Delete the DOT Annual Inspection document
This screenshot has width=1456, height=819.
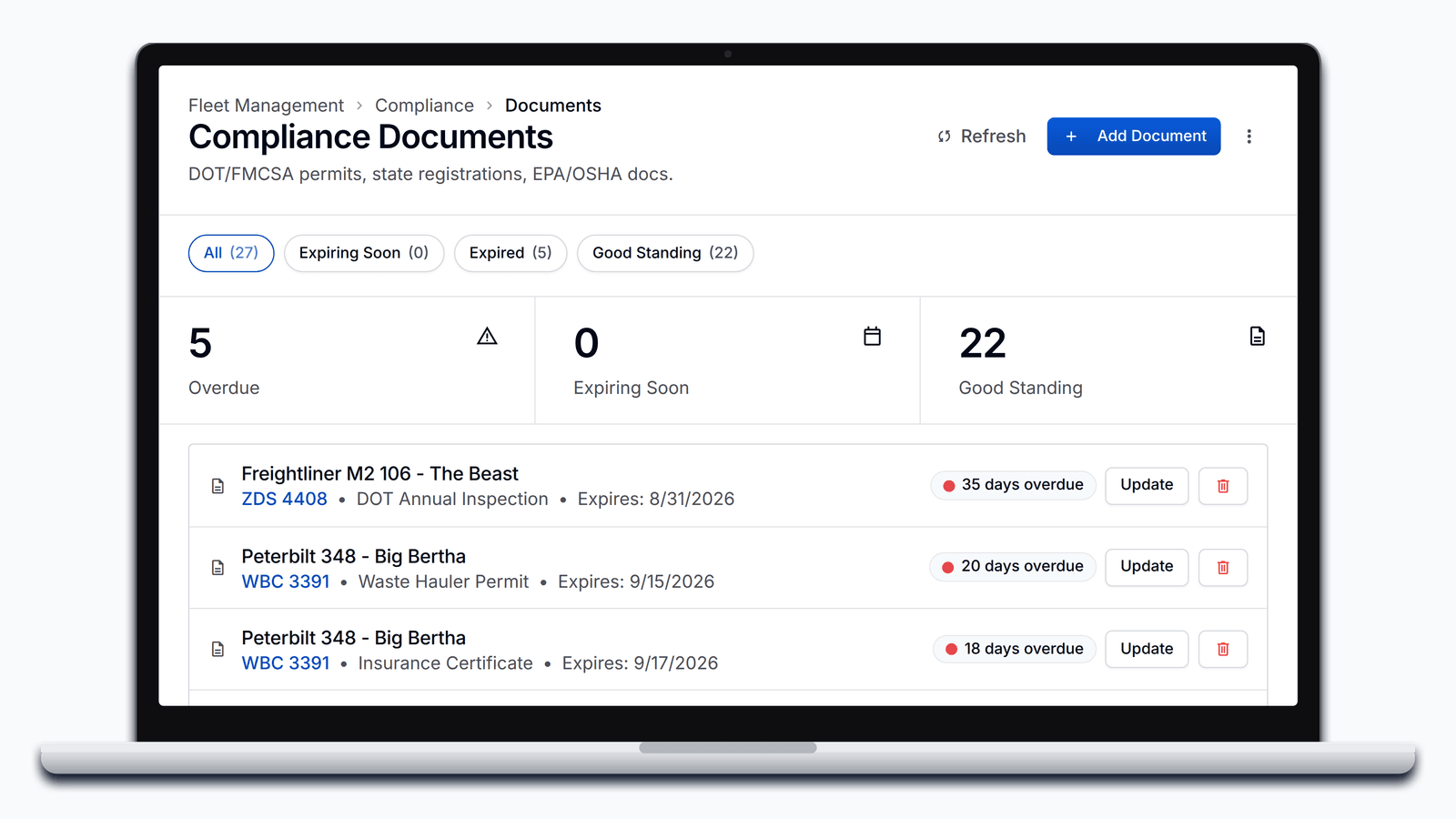[x=1223, y=486]
